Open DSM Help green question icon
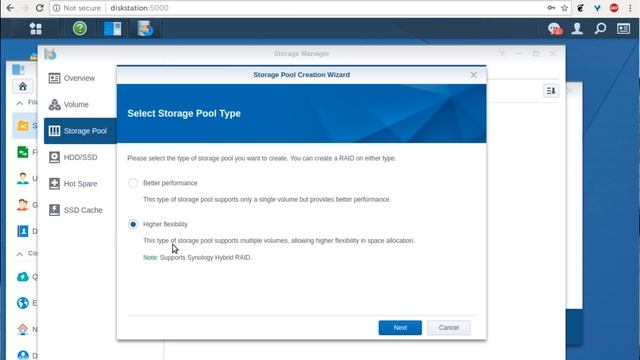This screenshot has width=640, height=360. (x=80, y=29)
